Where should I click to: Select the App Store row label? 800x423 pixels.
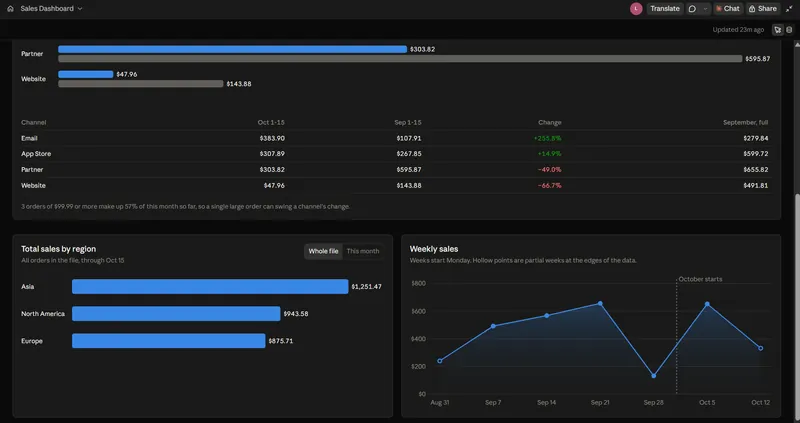point(36,154)
